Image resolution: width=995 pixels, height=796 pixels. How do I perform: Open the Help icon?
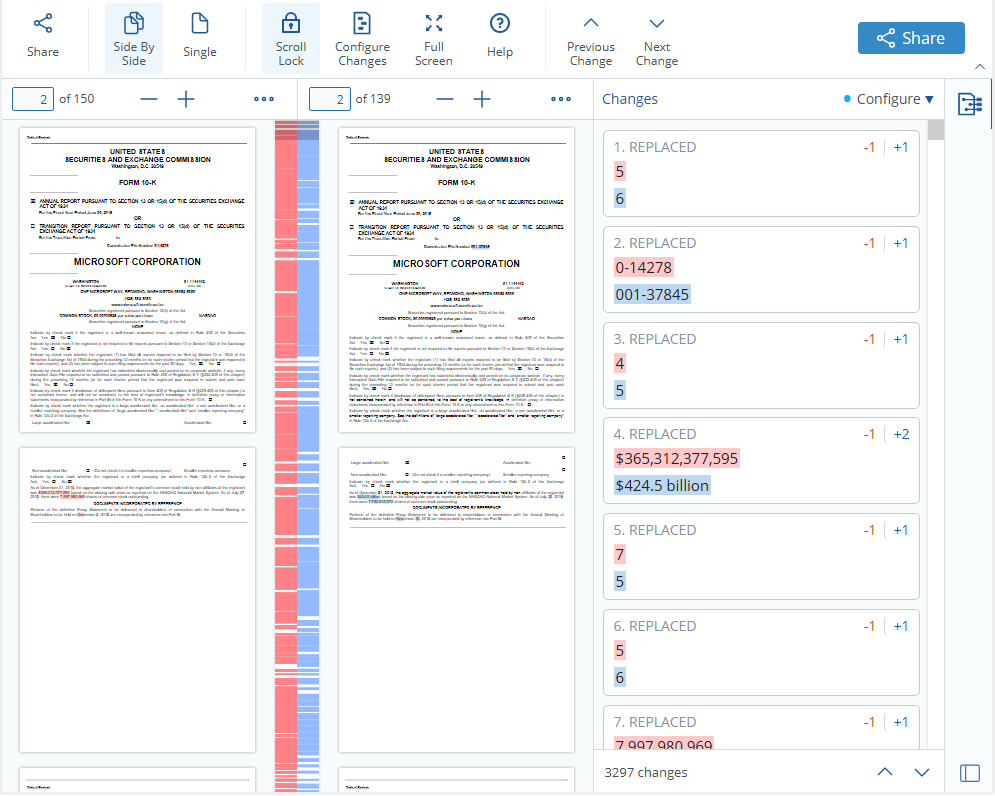[x=500, y=37]
